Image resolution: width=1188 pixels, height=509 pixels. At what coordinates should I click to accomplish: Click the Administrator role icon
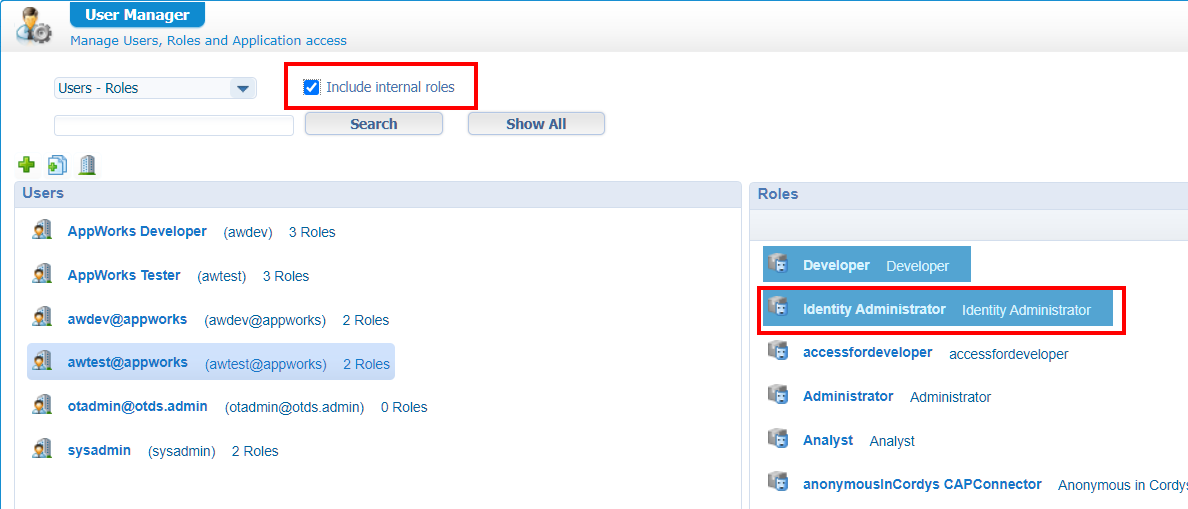coord(778,395)
